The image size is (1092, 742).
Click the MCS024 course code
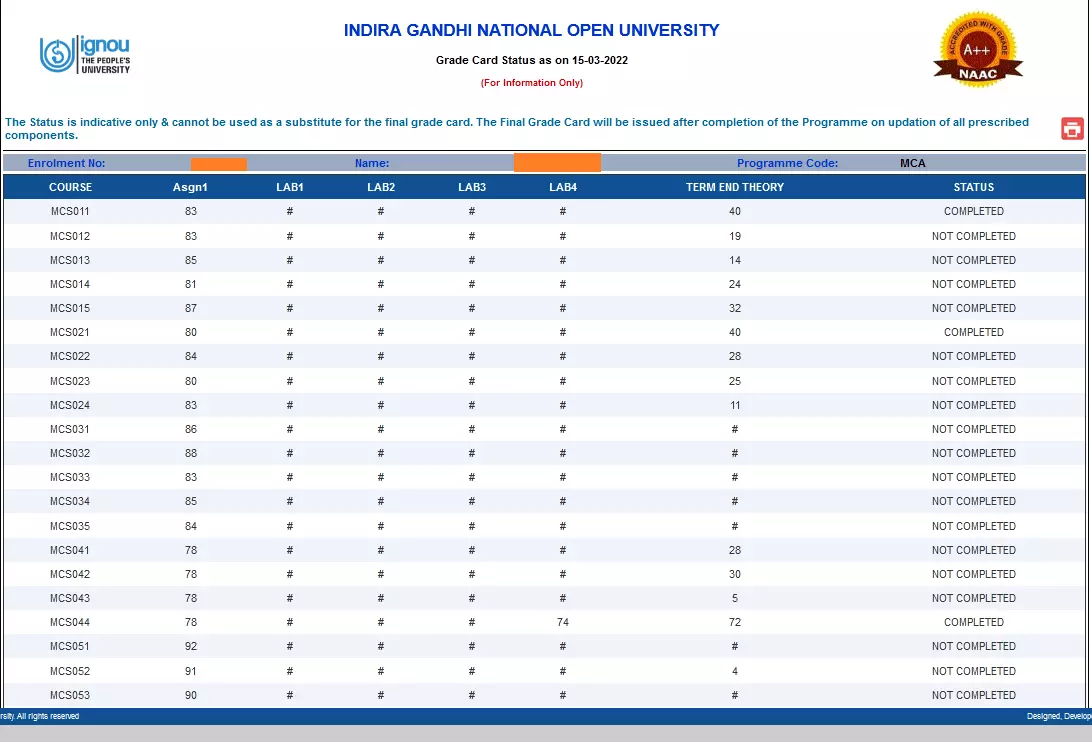coord(70,405)
